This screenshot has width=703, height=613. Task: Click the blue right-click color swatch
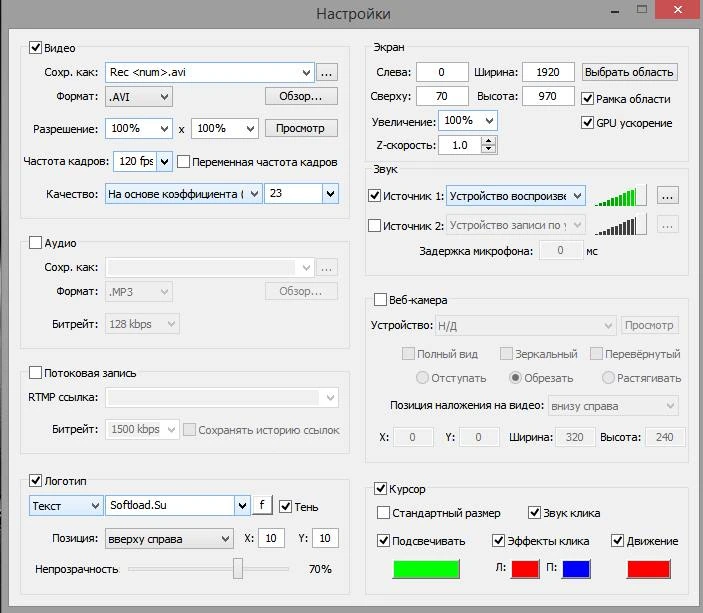(576, 569)
